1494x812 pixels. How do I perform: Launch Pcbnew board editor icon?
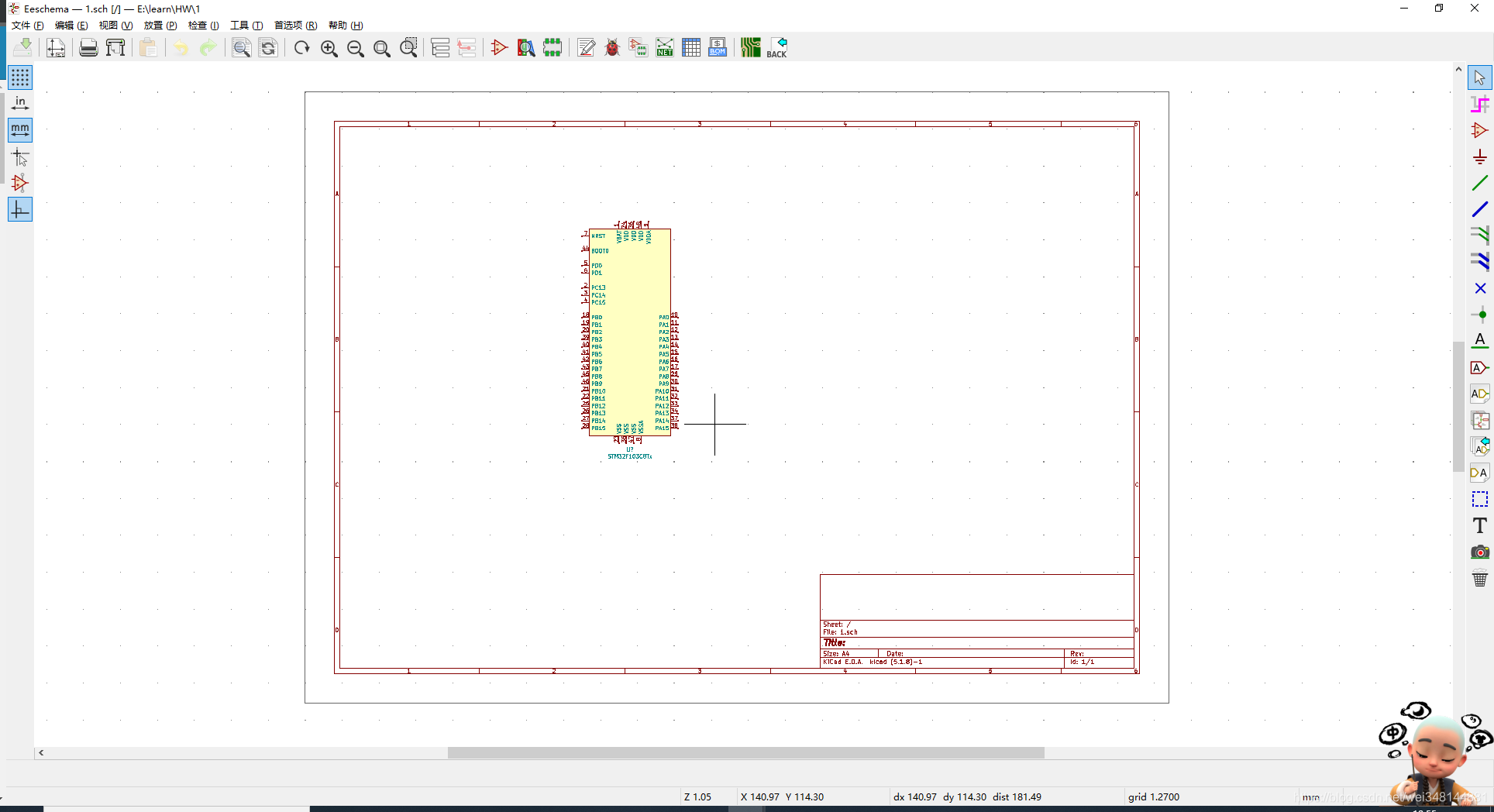point(750,48)
